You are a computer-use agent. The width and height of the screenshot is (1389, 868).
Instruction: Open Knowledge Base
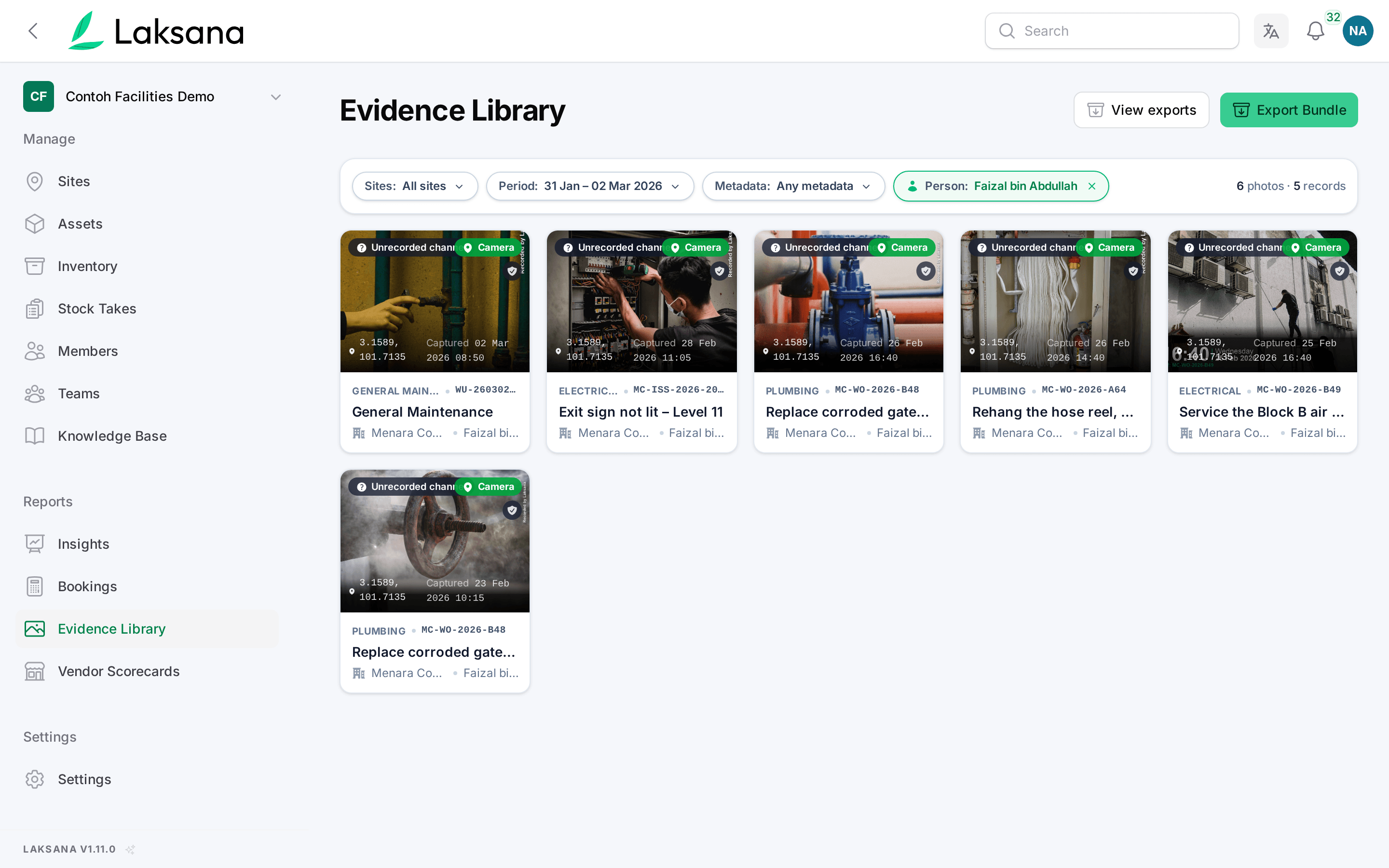[x=148, y=436]
